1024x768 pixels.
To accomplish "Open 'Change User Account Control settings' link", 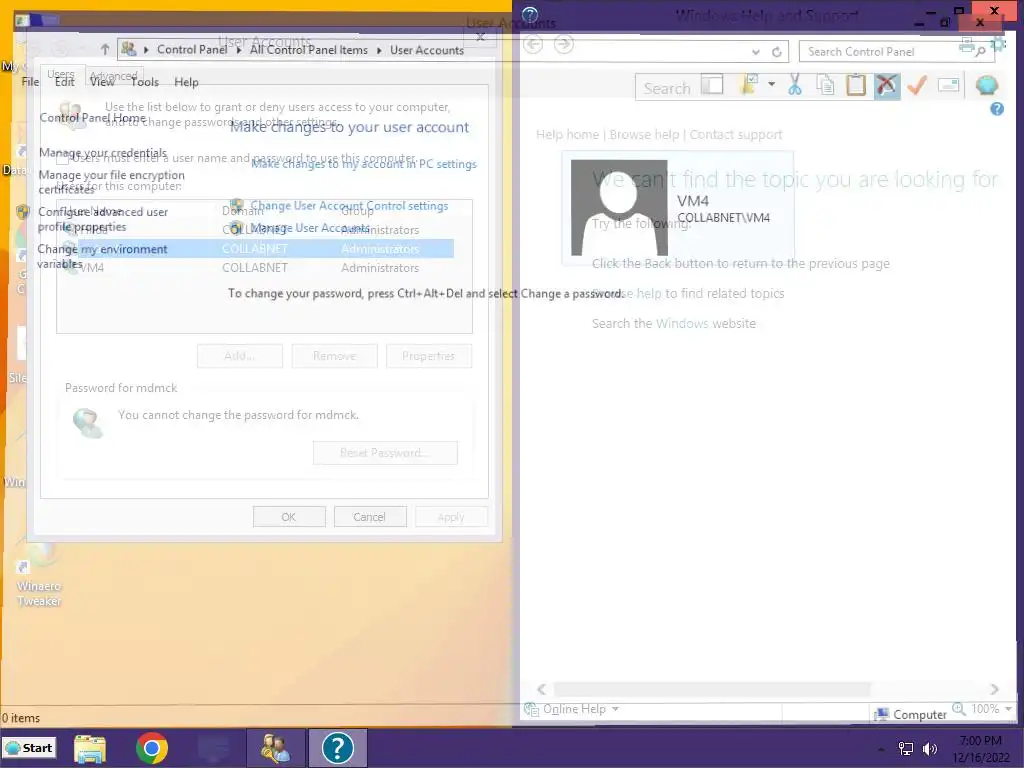I will [x=349, y=206].
